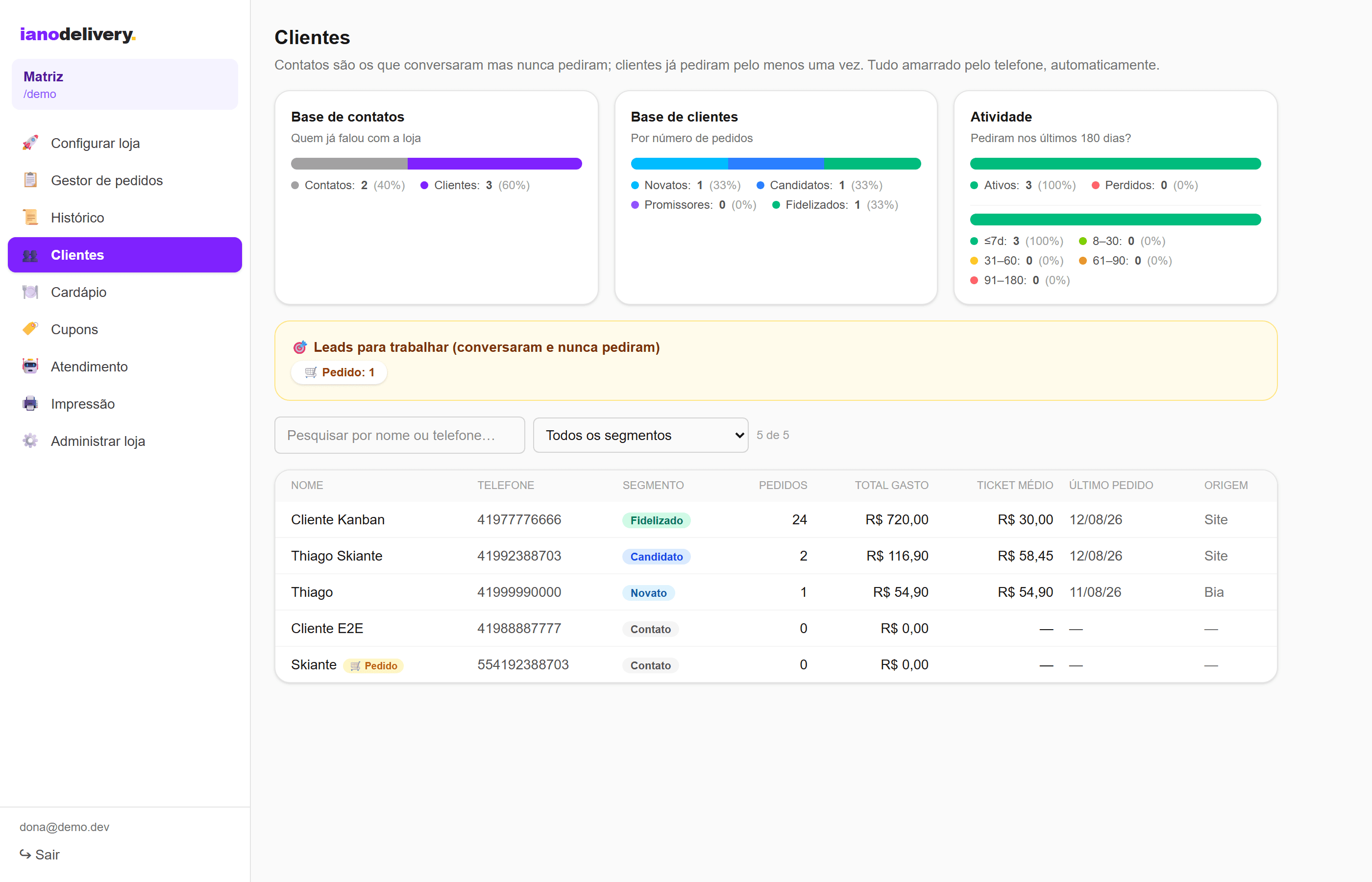Open the Cupons section
The width and height of the screenshot is (1372, 882).
click(125, 329)
